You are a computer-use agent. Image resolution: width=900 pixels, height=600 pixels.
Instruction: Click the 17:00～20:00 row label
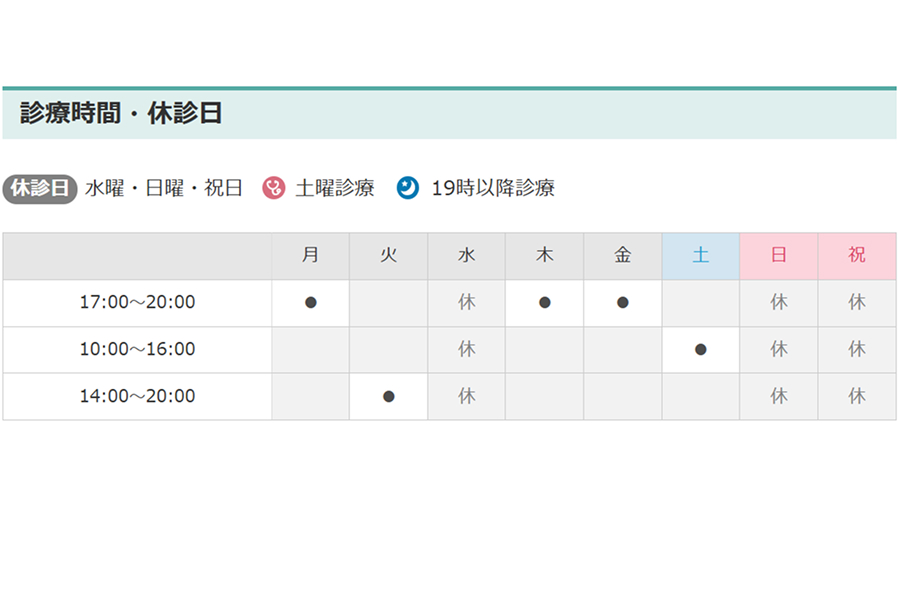pyautogui.click(x=137, y=302)
